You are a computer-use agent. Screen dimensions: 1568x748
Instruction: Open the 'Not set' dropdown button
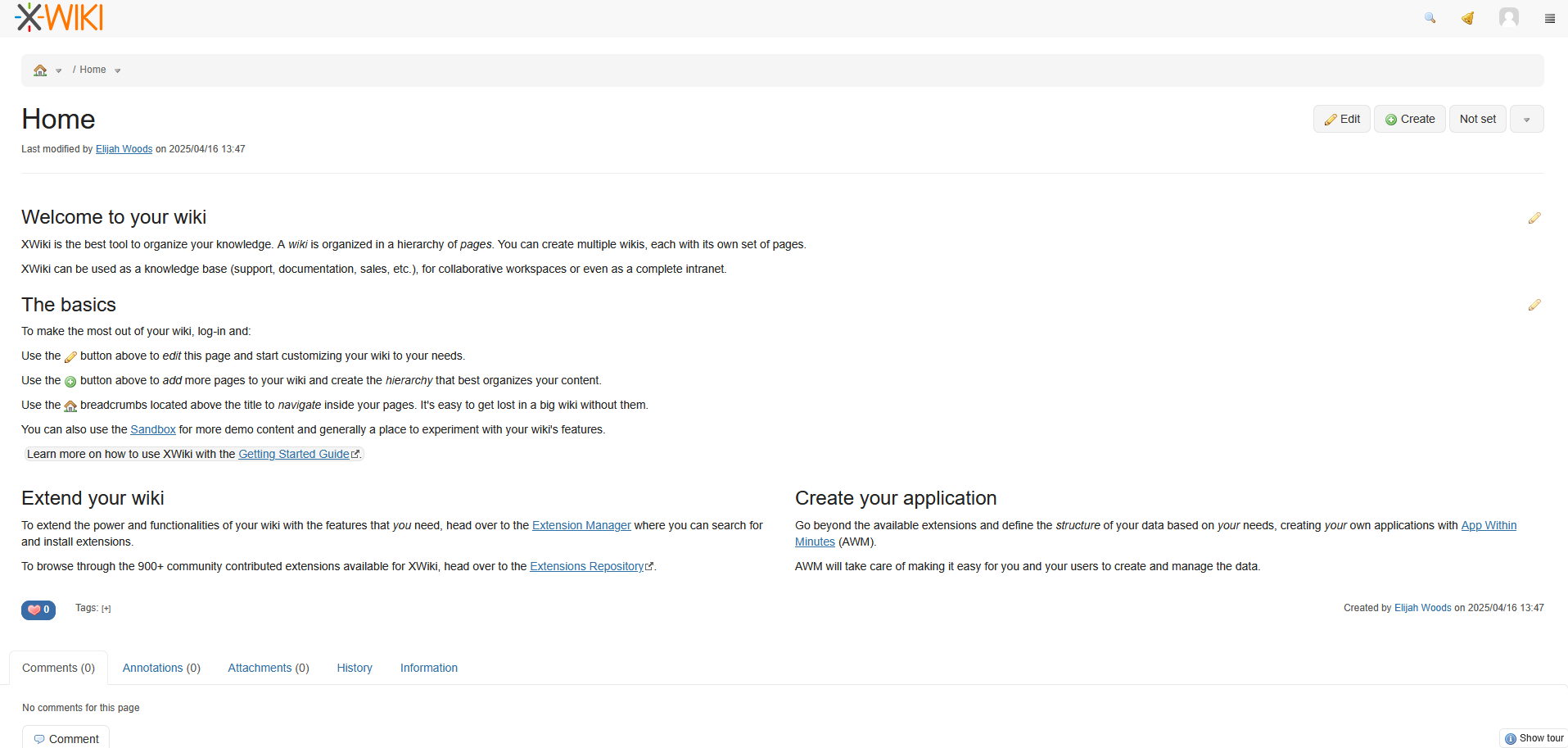pos(1477,120)
